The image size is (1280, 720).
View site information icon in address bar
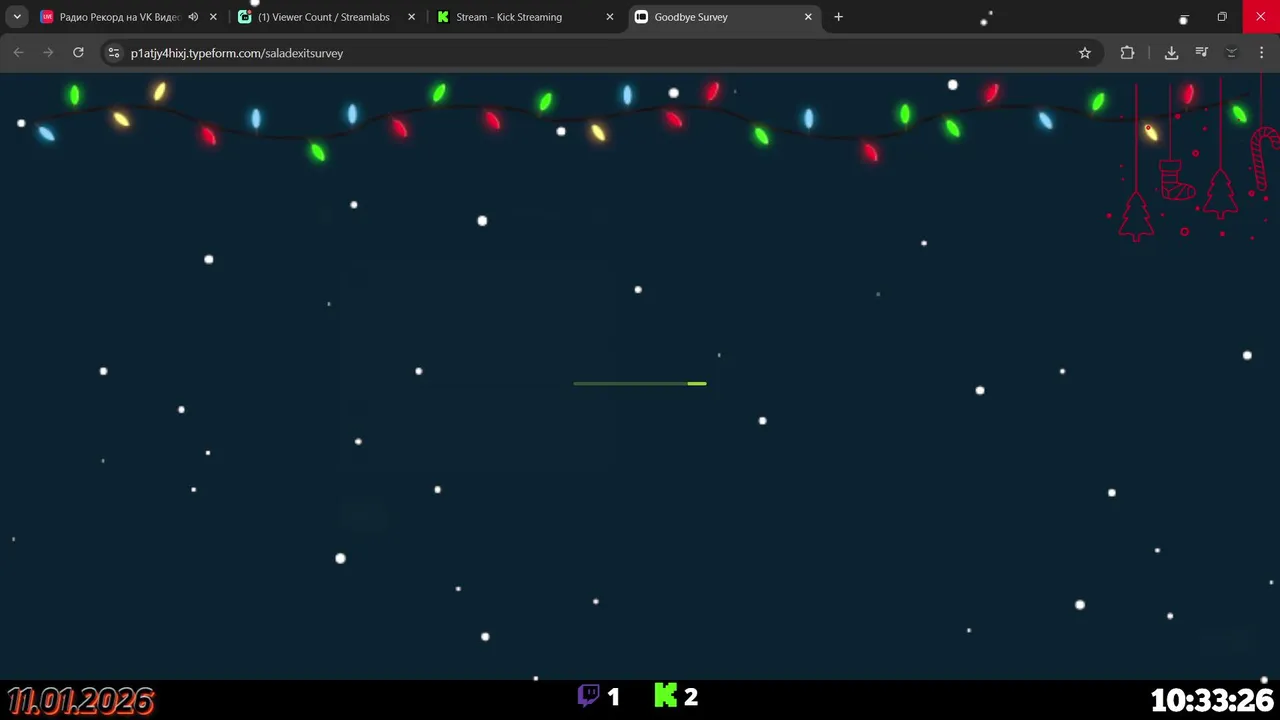(x=114, y=53)
